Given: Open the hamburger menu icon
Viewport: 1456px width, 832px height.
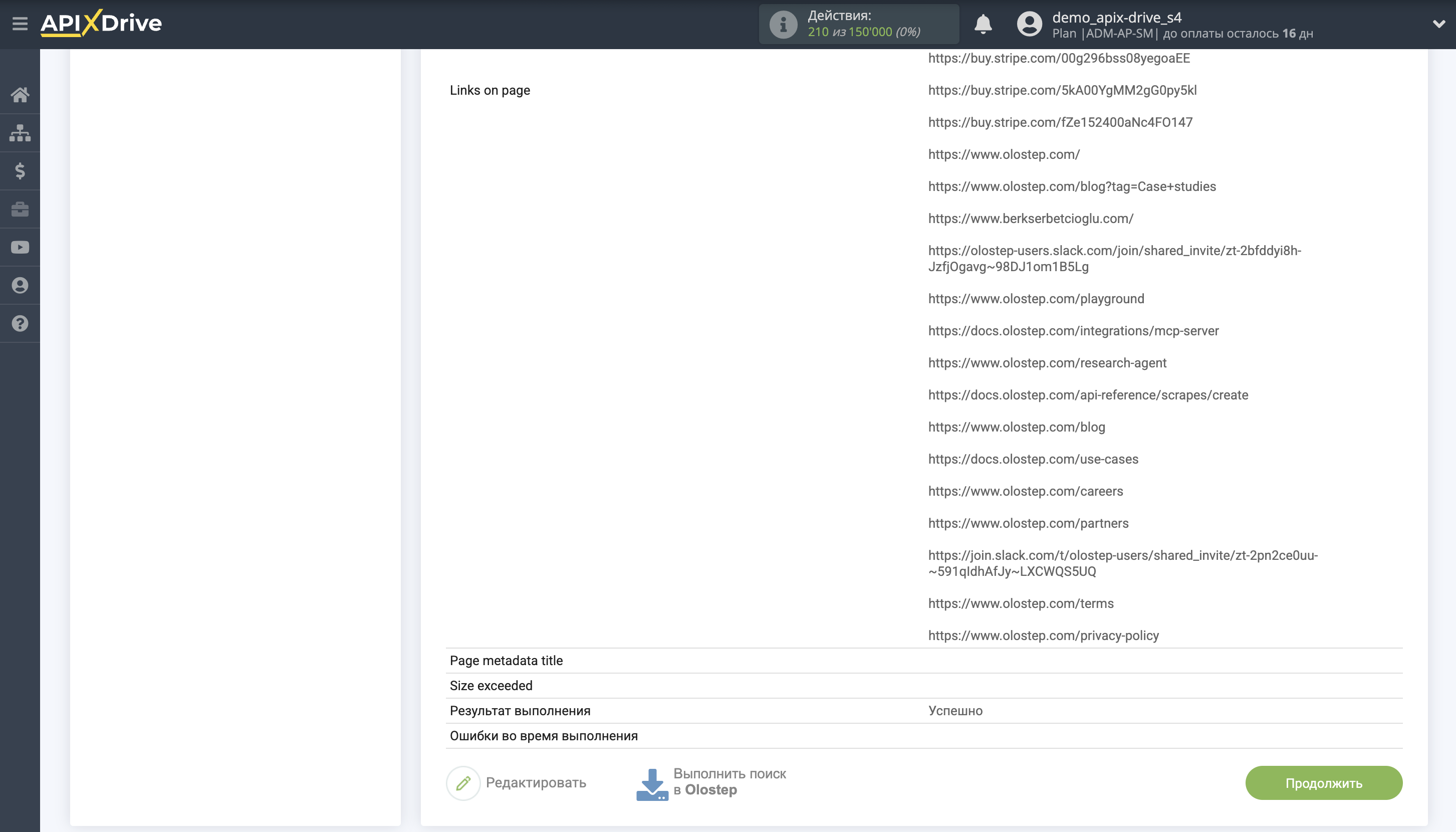Looking at the screenshot, I should pos(20,24).
